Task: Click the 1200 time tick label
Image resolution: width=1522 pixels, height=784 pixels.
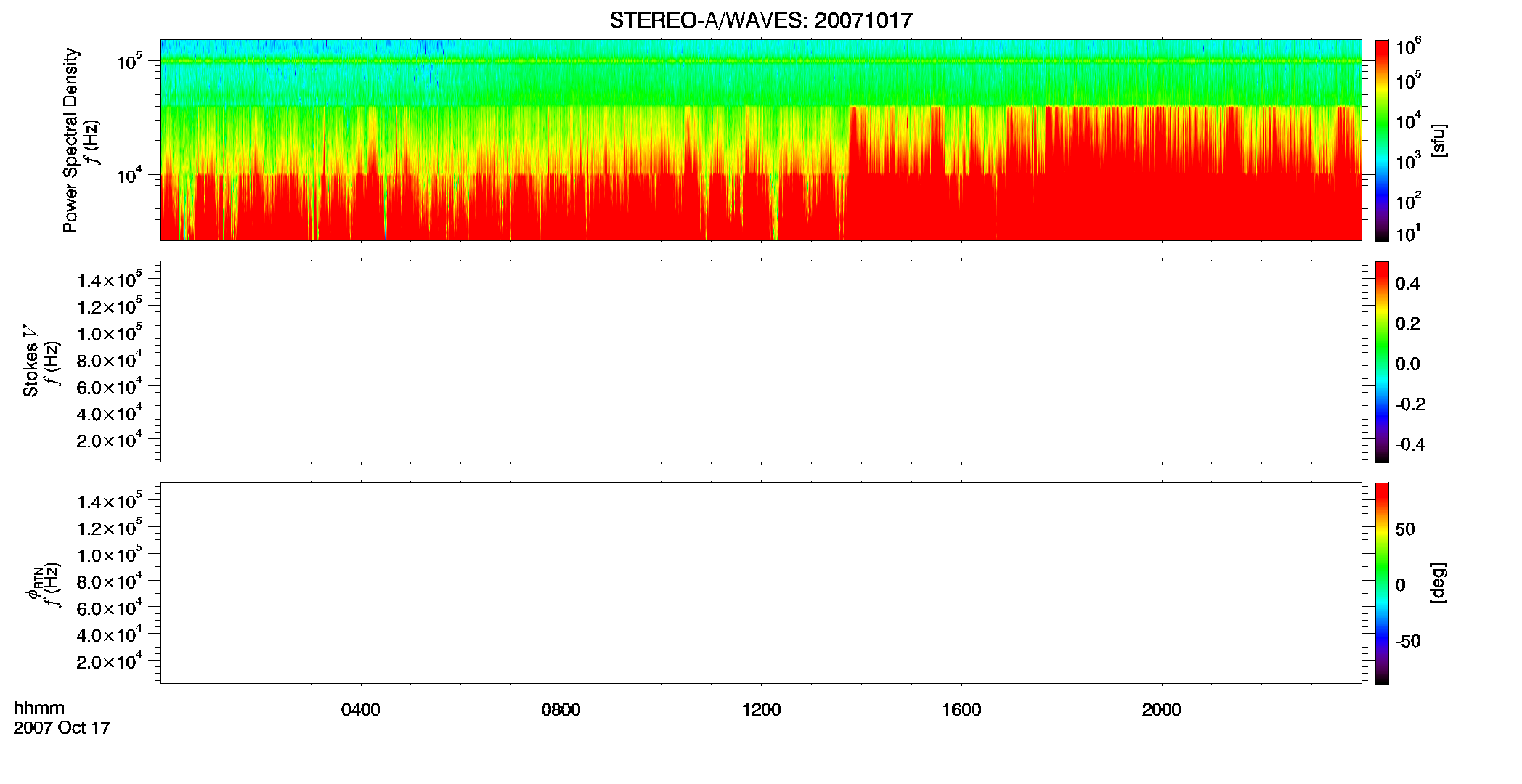Action: click(761, 710)
